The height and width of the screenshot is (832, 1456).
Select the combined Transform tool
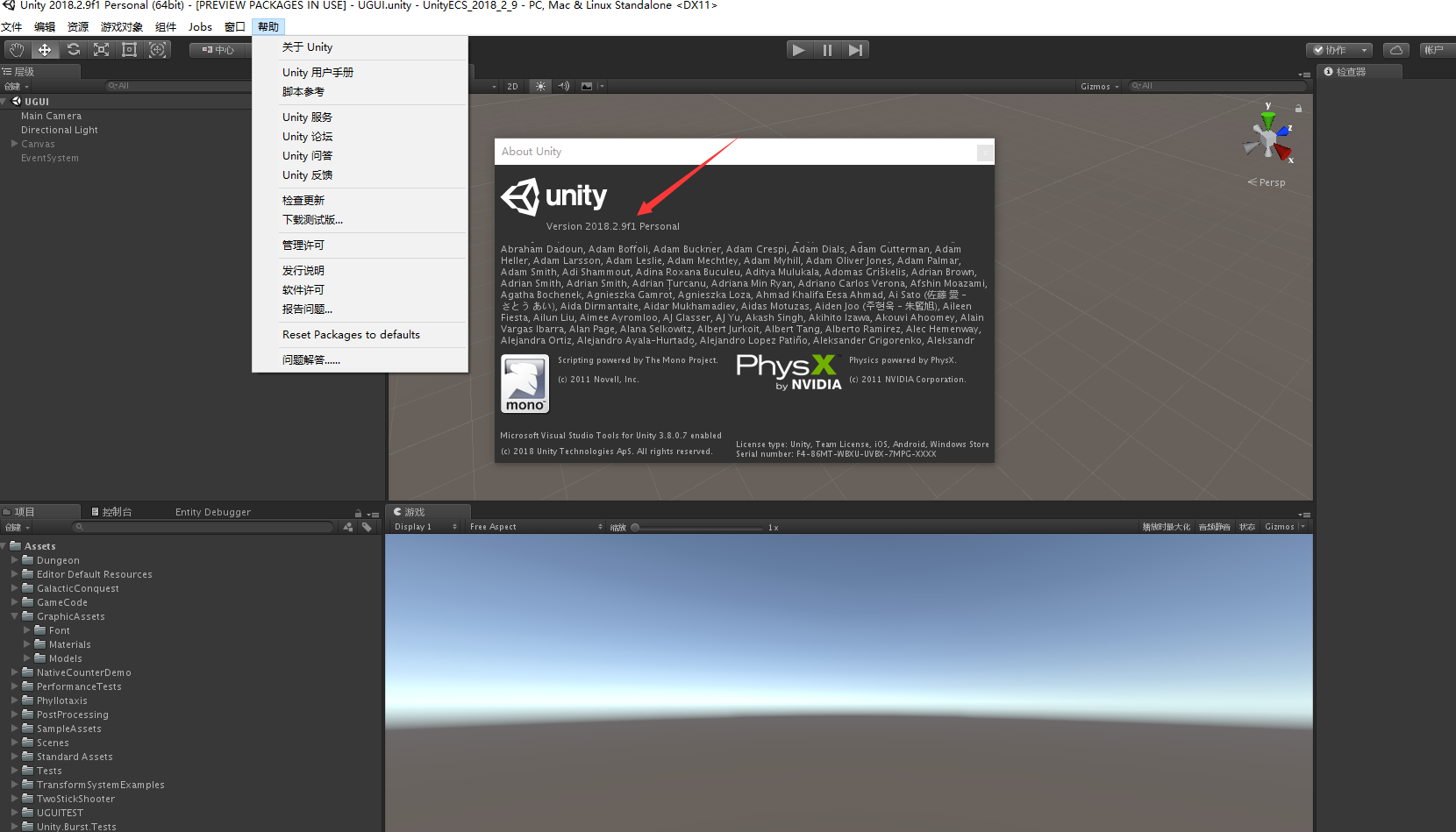click(x=158, y=50)
